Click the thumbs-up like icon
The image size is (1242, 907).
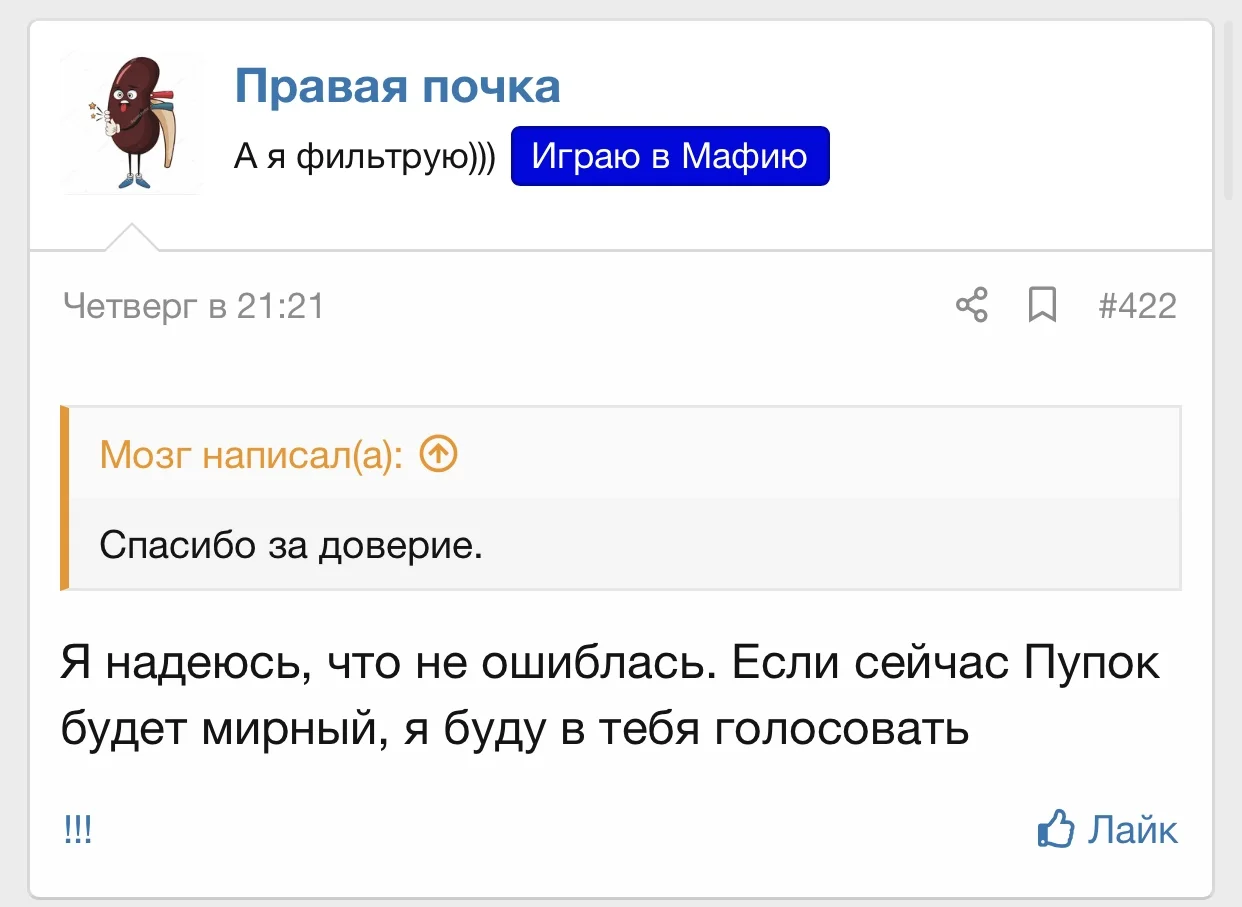click(x=1056, y=830)
